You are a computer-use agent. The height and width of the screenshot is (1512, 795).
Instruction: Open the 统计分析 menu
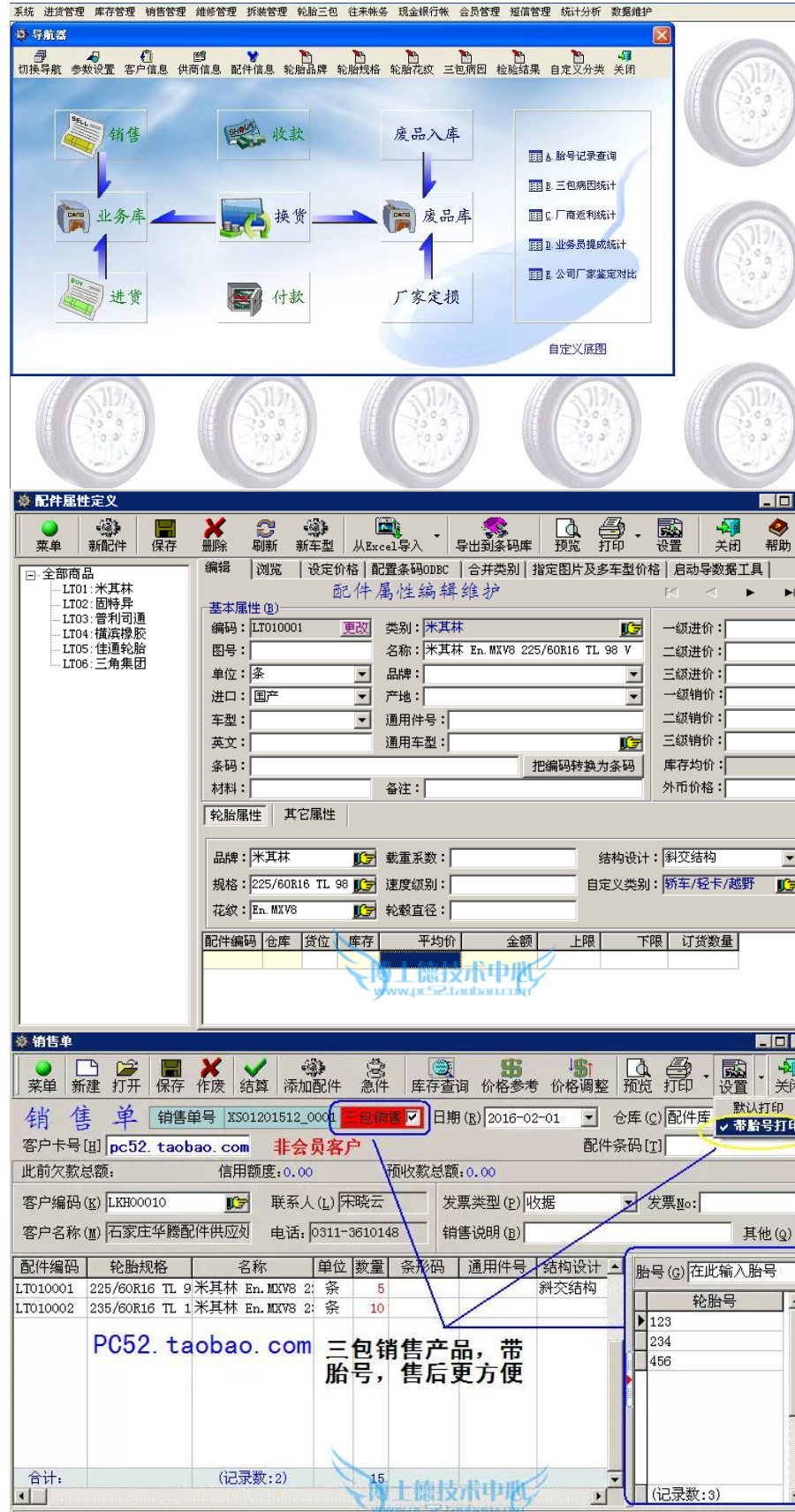point(580,11)
